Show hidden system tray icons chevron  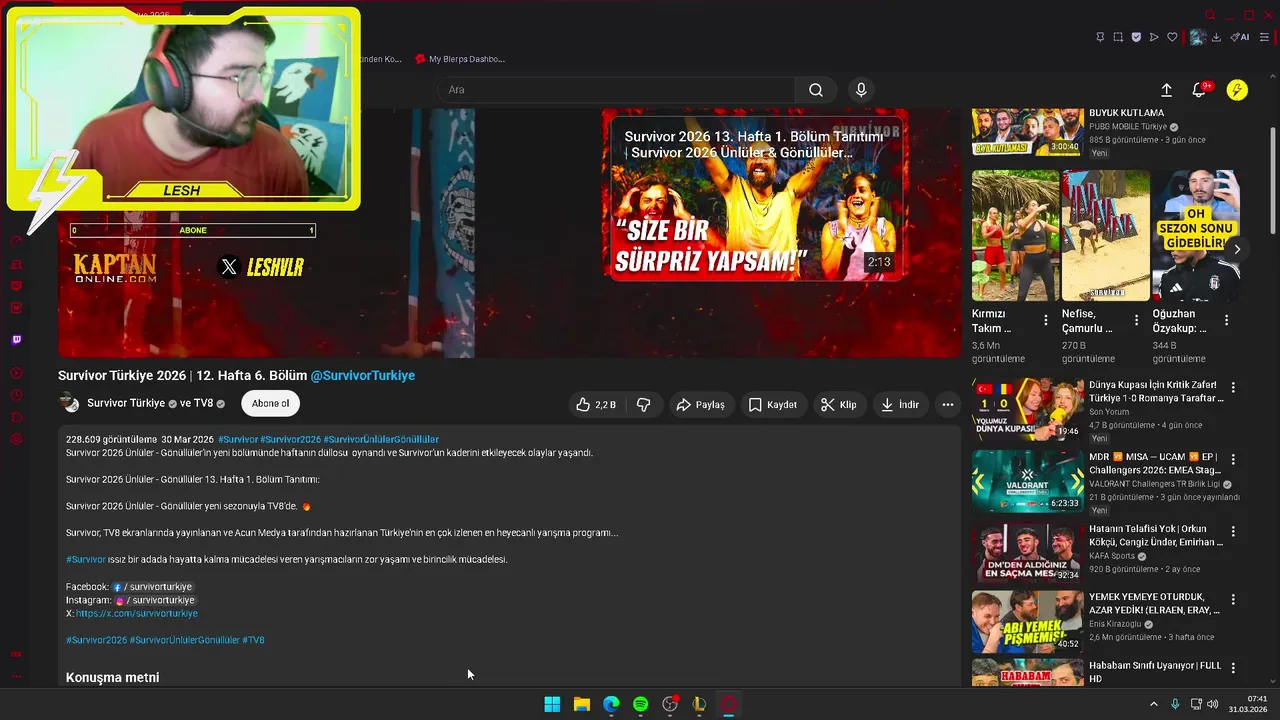pos(1153,704)
